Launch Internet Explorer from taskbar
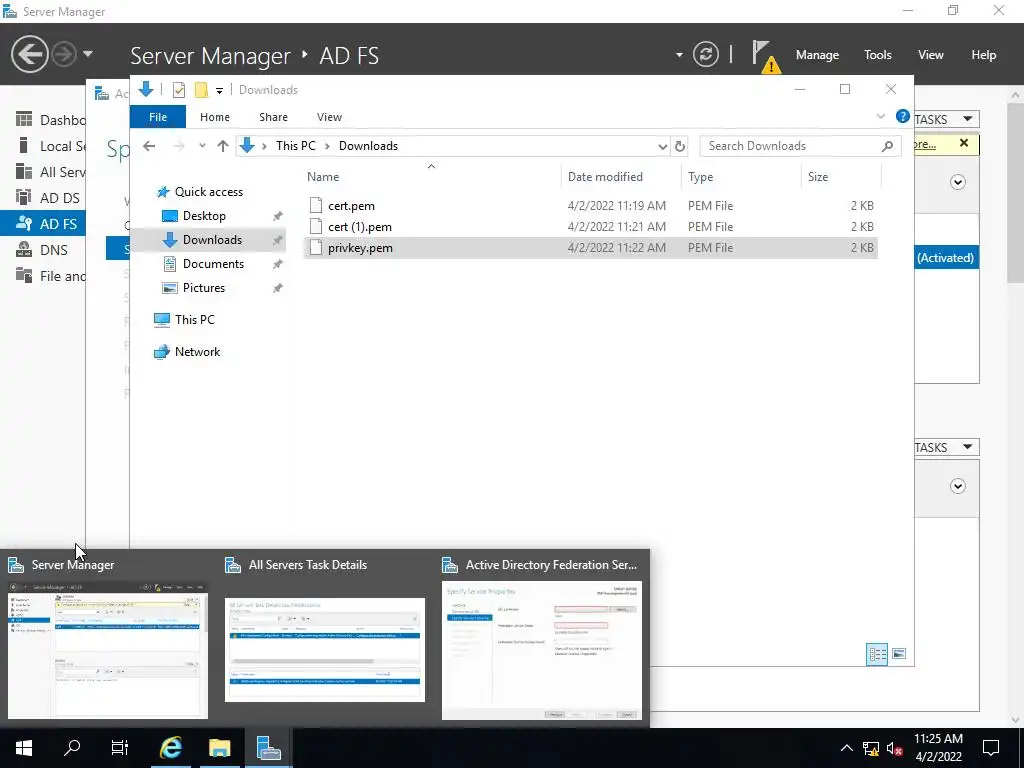Screen dimensions: 1024x768 click(171, 748)
